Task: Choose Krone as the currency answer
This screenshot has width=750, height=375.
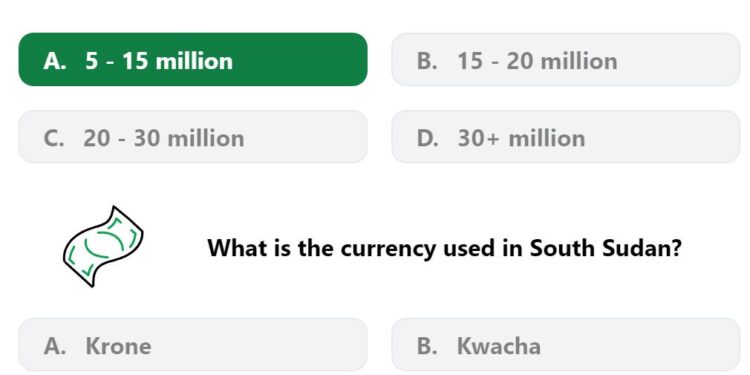Action: (x=193, y=344)
